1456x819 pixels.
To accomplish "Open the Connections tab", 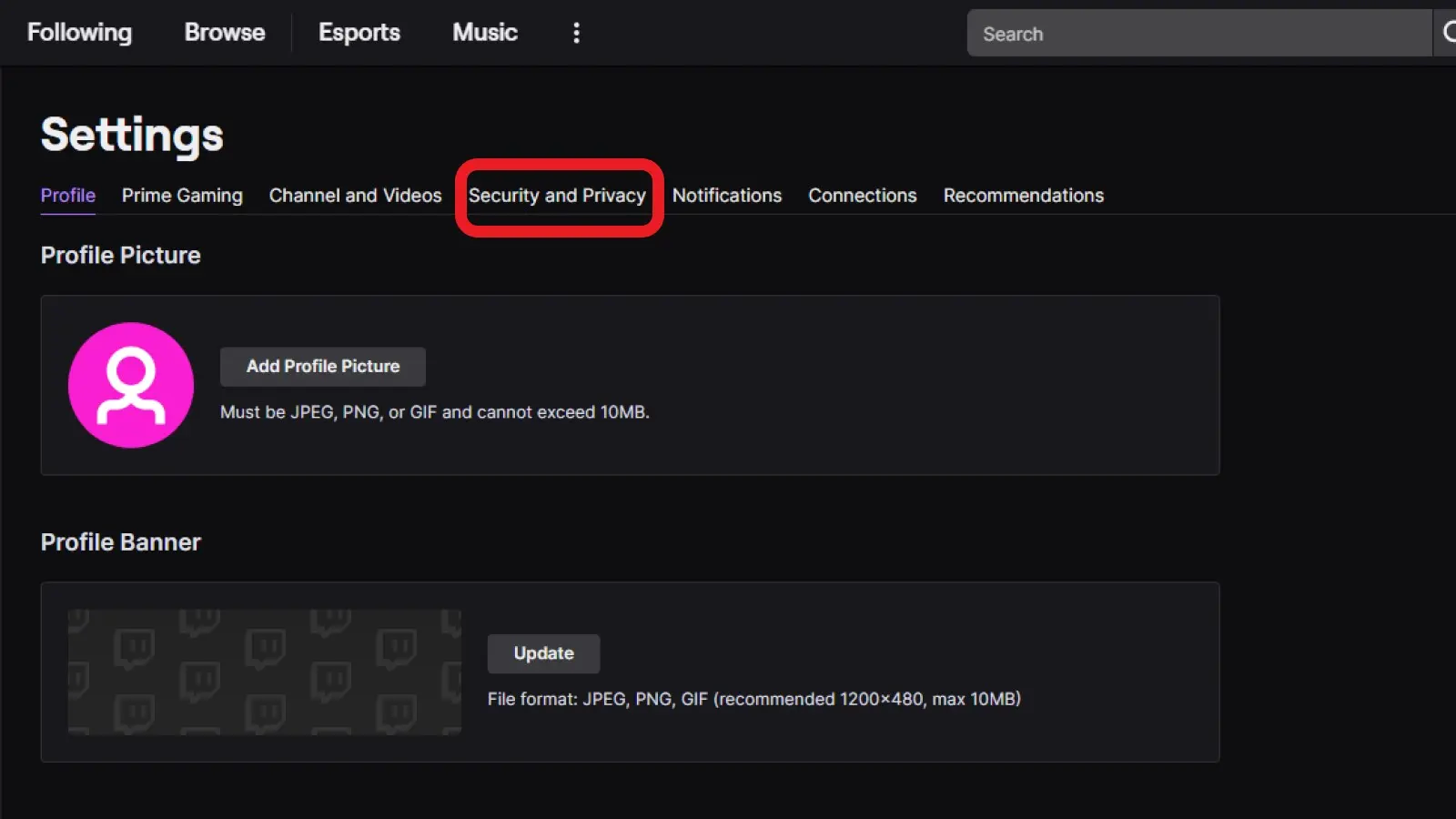I will [x=863, y=196].
